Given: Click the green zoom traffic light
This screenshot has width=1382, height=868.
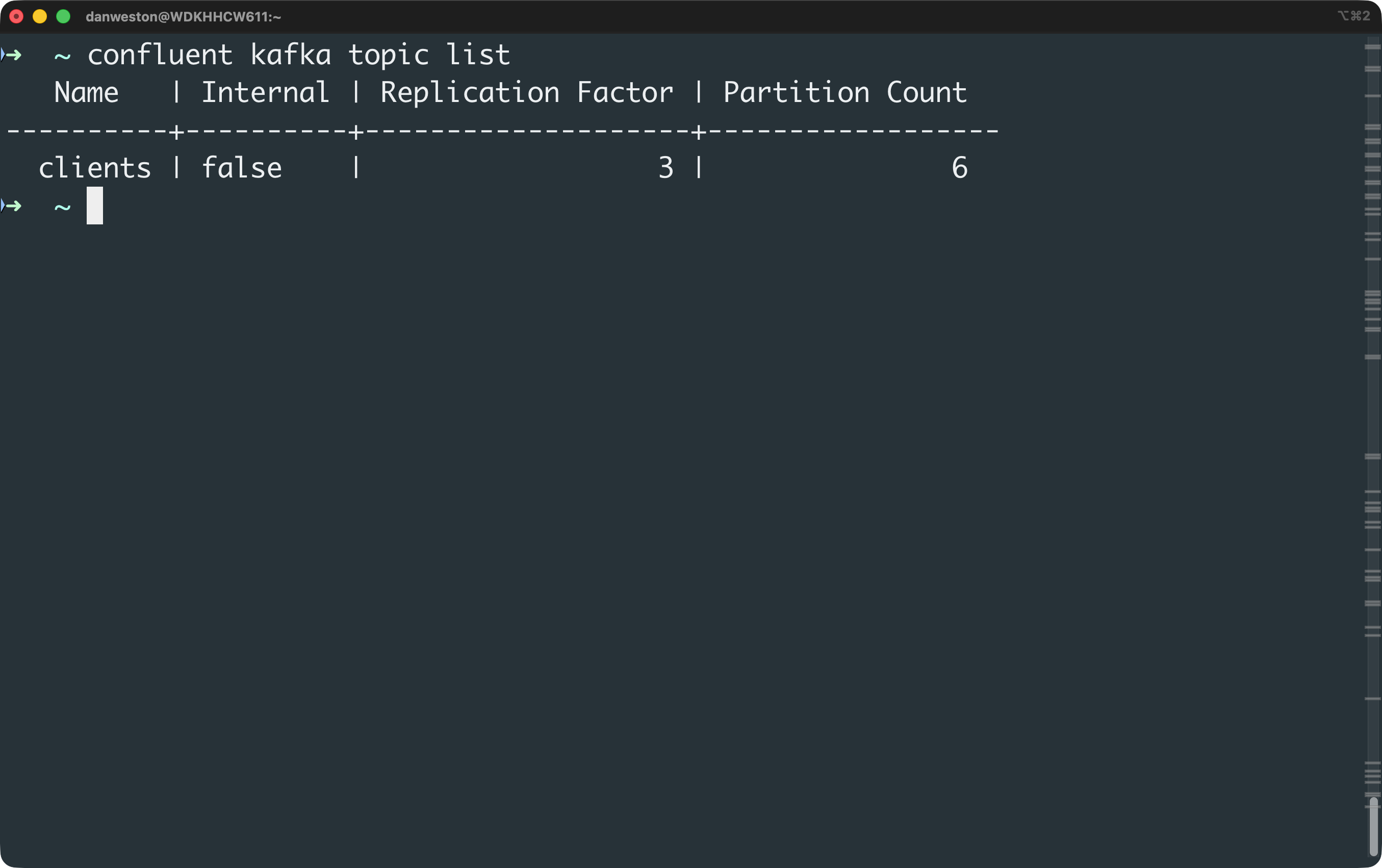Looking at the screenshot, I should [63, 17].
